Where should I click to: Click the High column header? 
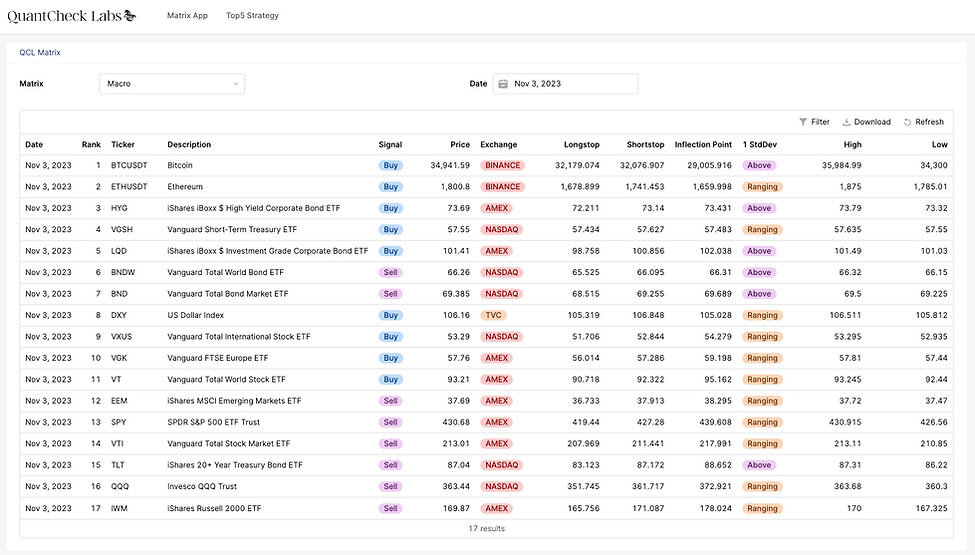853,144
